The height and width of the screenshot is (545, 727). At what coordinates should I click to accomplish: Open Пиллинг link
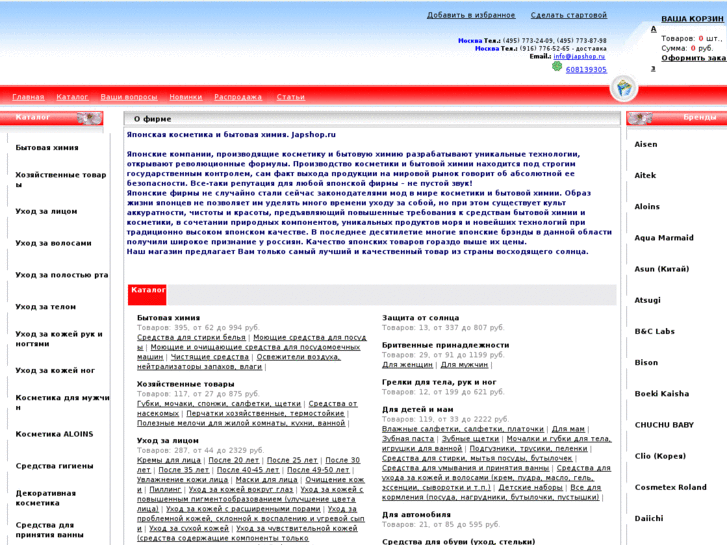pyautogui.click(x=165, y=489)
